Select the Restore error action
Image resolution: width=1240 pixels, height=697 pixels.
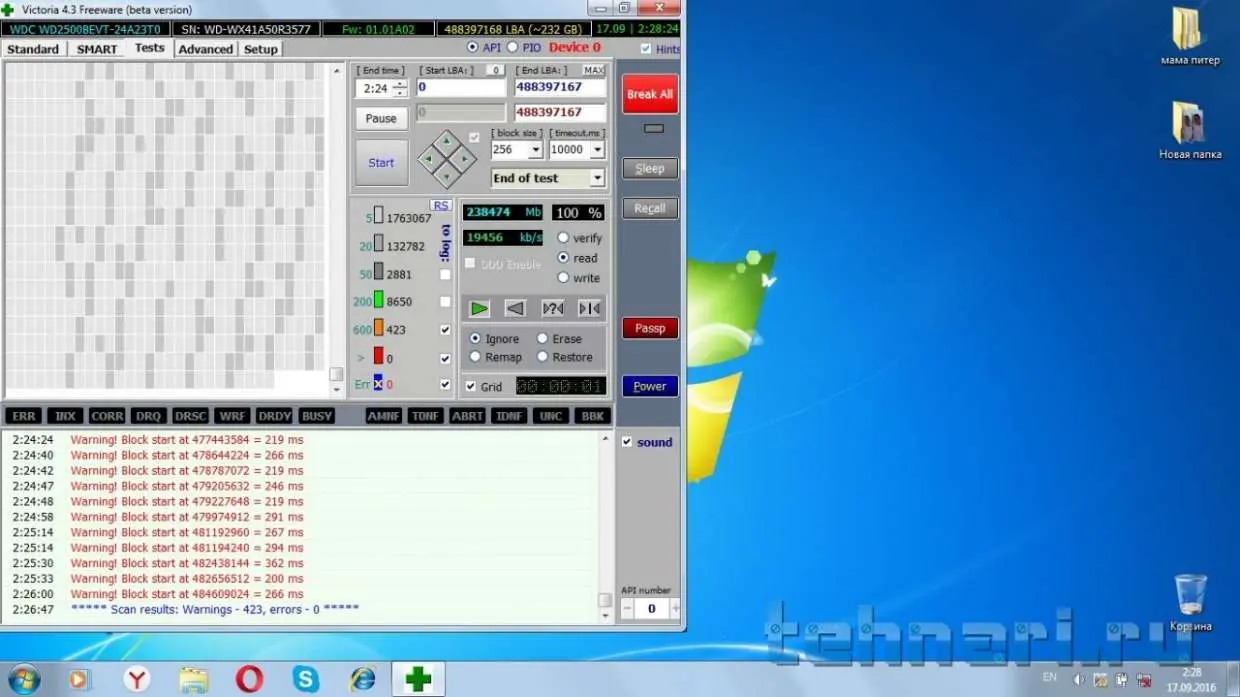click(x=542, y=357)
